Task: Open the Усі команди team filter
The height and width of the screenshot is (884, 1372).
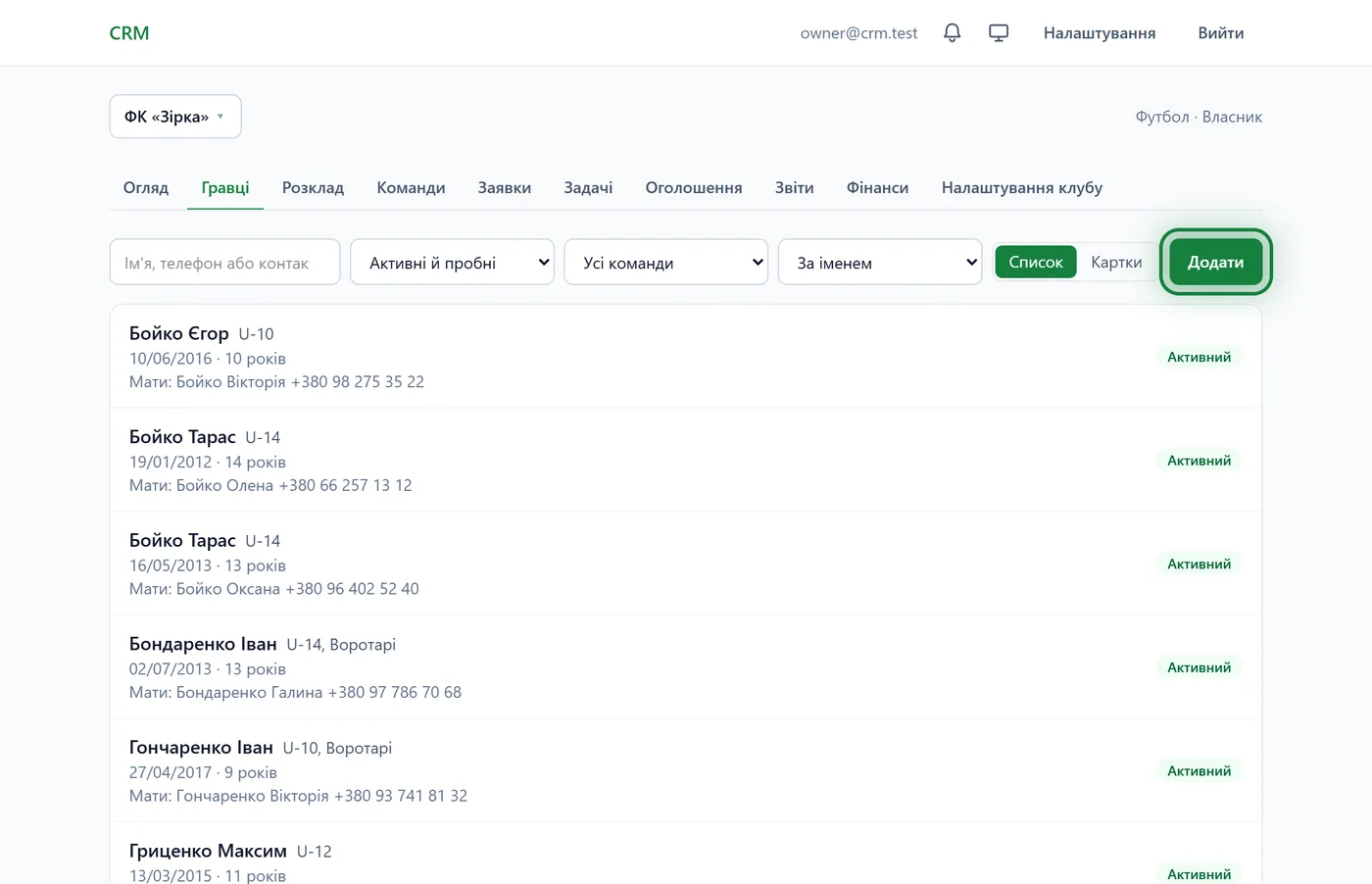Action: tap(666, 263)
